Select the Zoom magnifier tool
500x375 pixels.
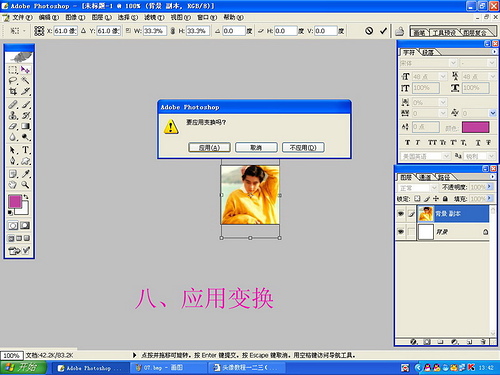pyautogui.click(x=25, y=185)
